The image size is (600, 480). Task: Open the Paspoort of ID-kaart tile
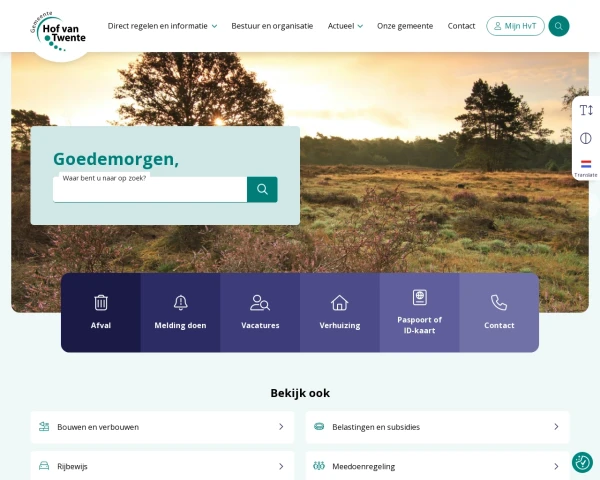(x=419, y=312)
